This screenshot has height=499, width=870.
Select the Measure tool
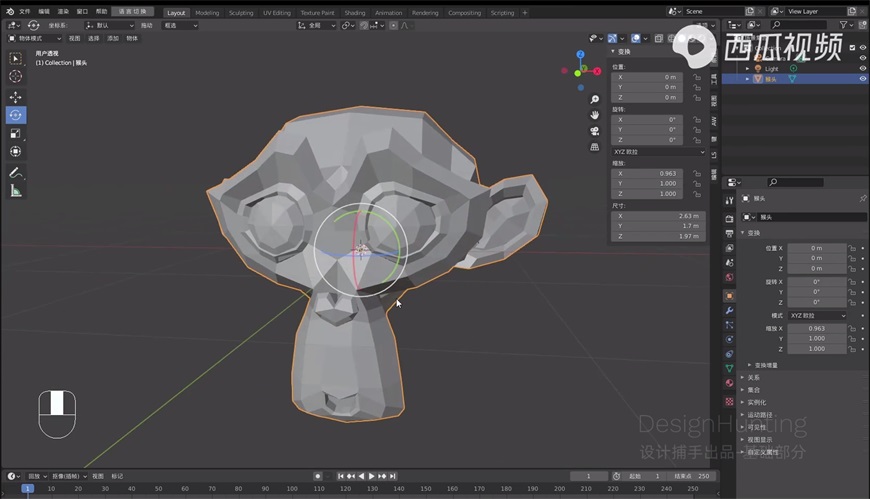[16, 191]
